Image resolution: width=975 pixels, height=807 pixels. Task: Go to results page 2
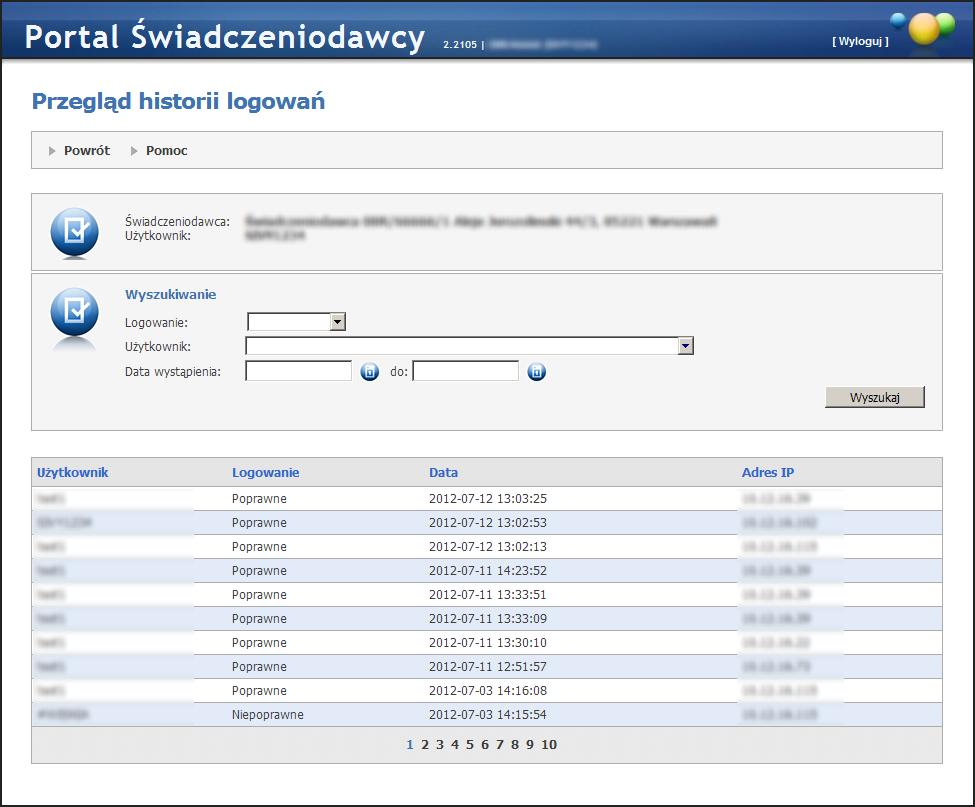pos(425,744)
